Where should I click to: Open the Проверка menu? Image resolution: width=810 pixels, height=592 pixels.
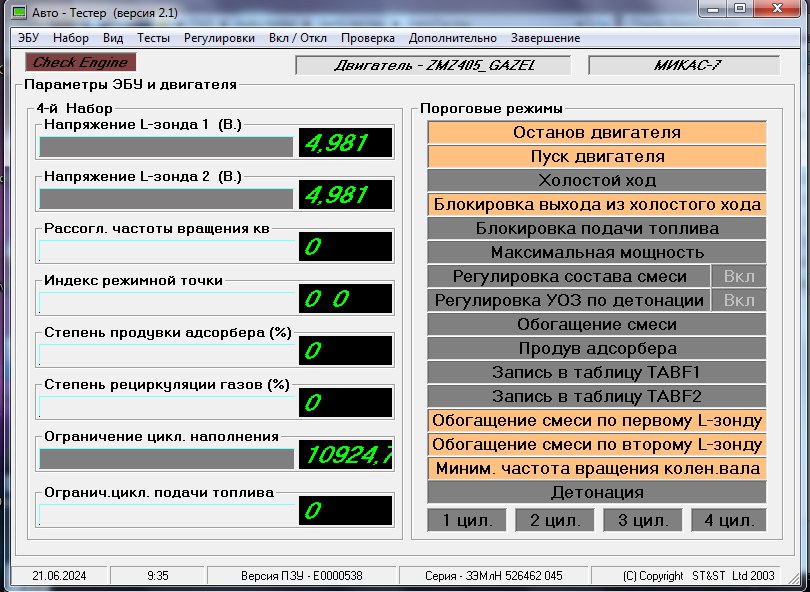368,38
